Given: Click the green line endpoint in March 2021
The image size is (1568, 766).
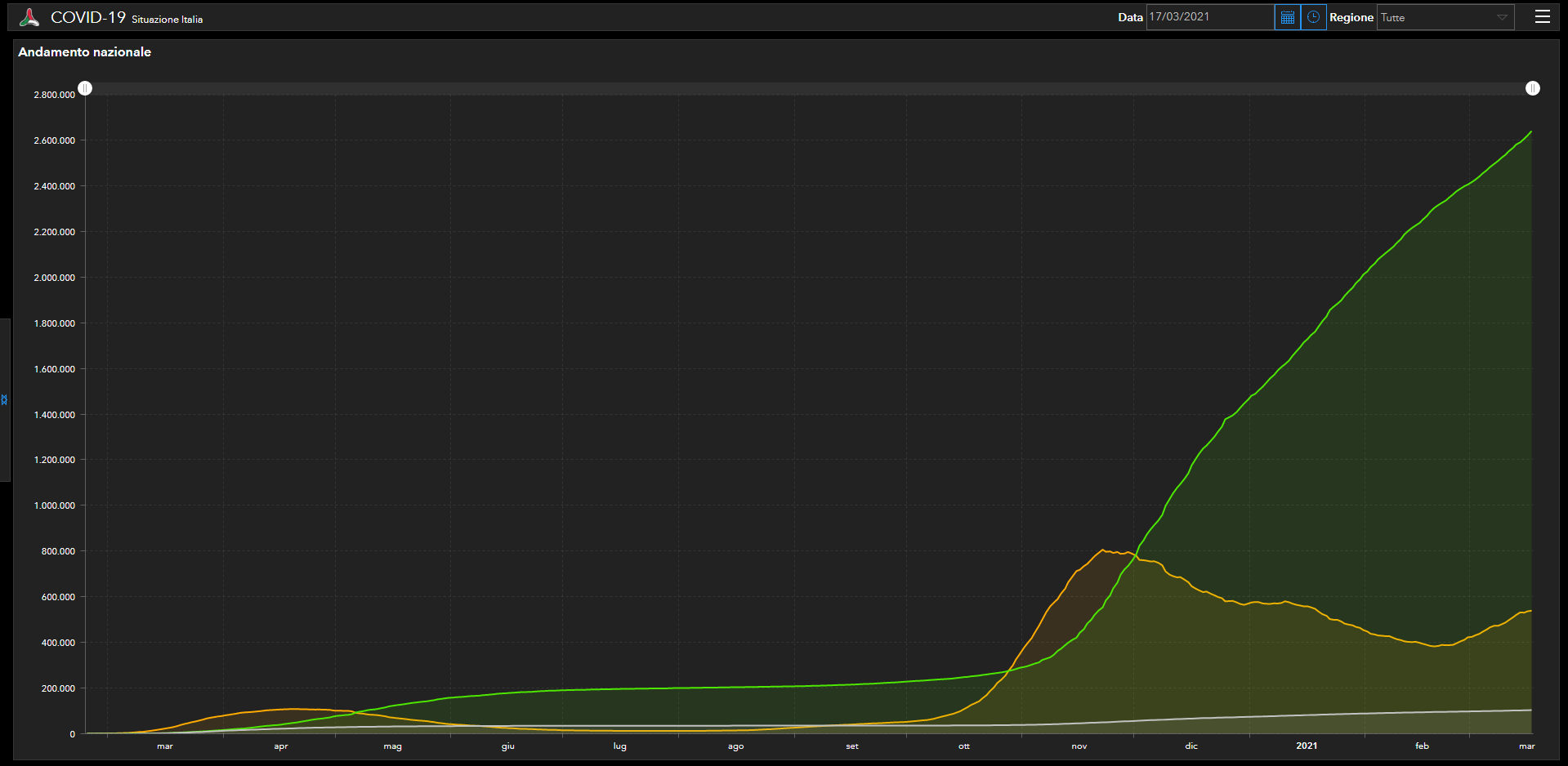Looking at the screenshot, I should (1530, 132).
